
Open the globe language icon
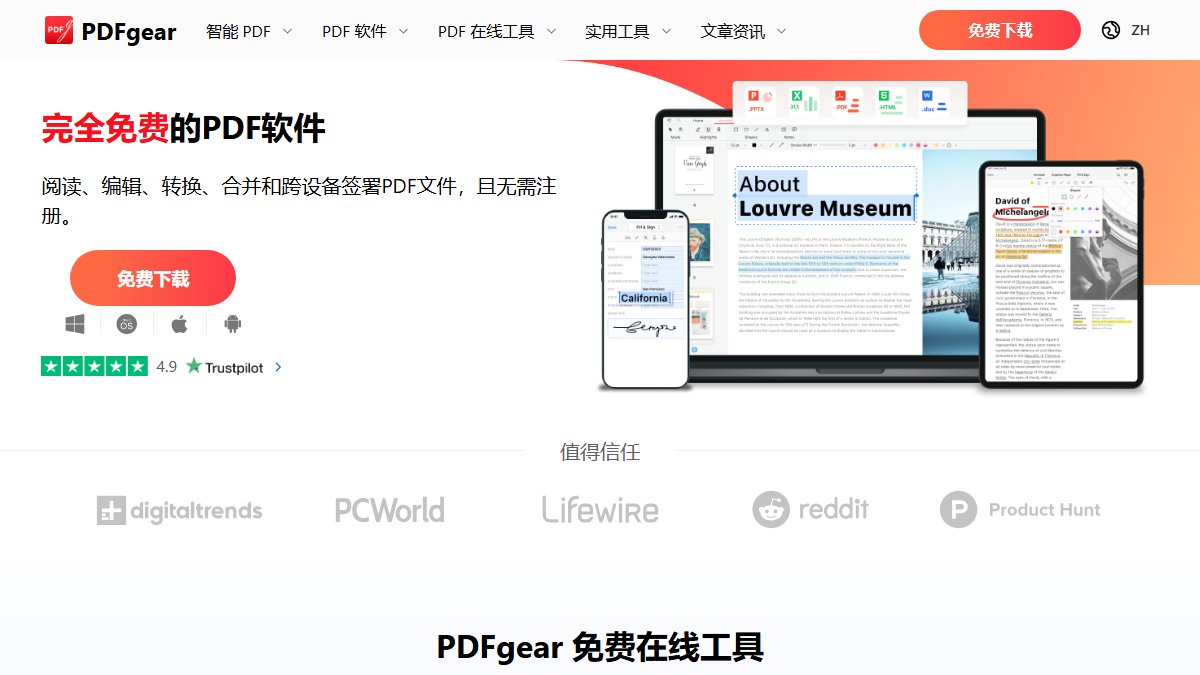pos(1110,30)
